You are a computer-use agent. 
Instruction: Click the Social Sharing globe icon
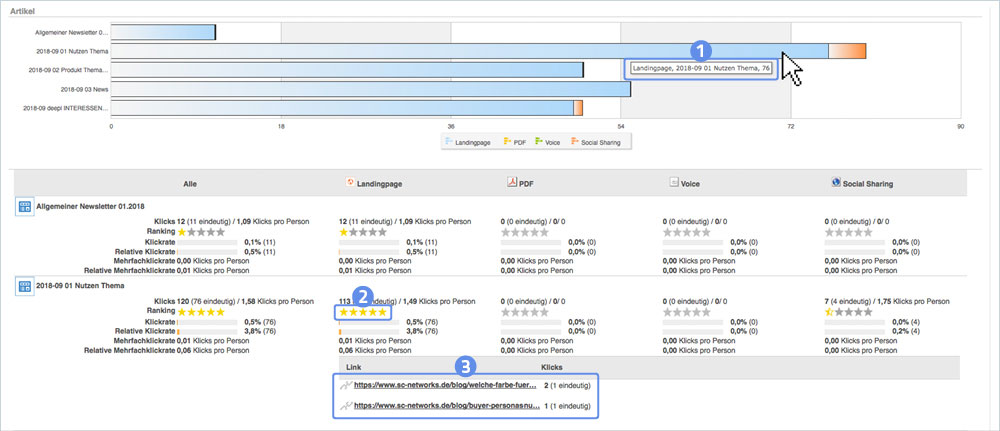pyautogui.click(x=835, y=184)
